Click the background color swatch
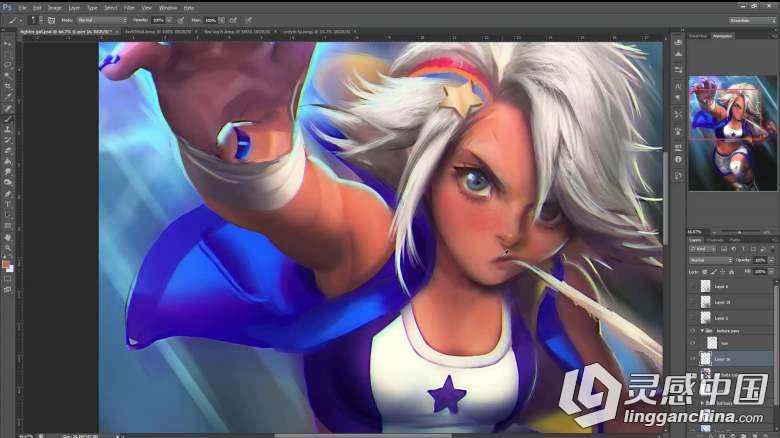This screenshot has width=780, height=438. [x=10, y=269]
